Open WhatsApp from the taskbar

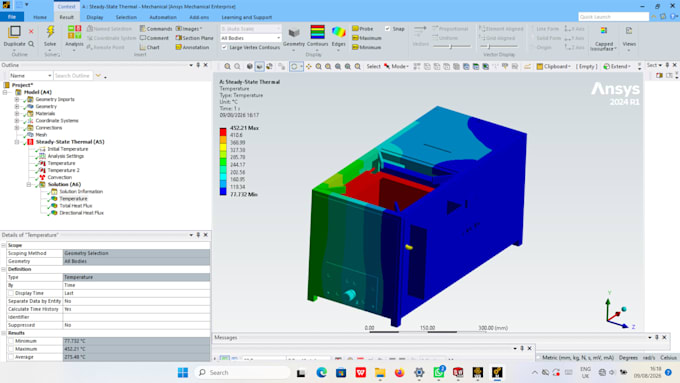tap(438, 373)
